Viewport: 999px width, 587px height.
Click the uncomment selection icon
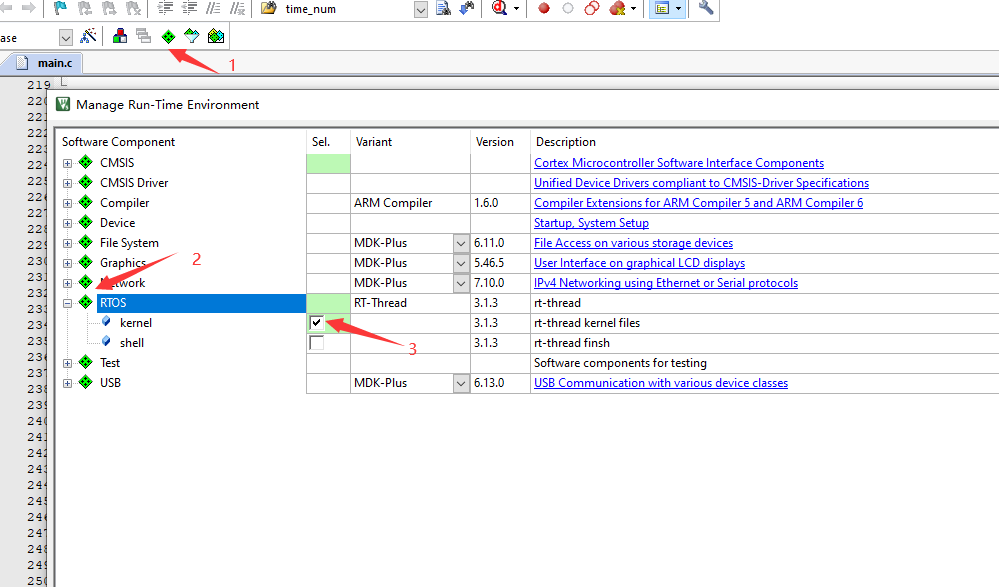coord(238,8)
